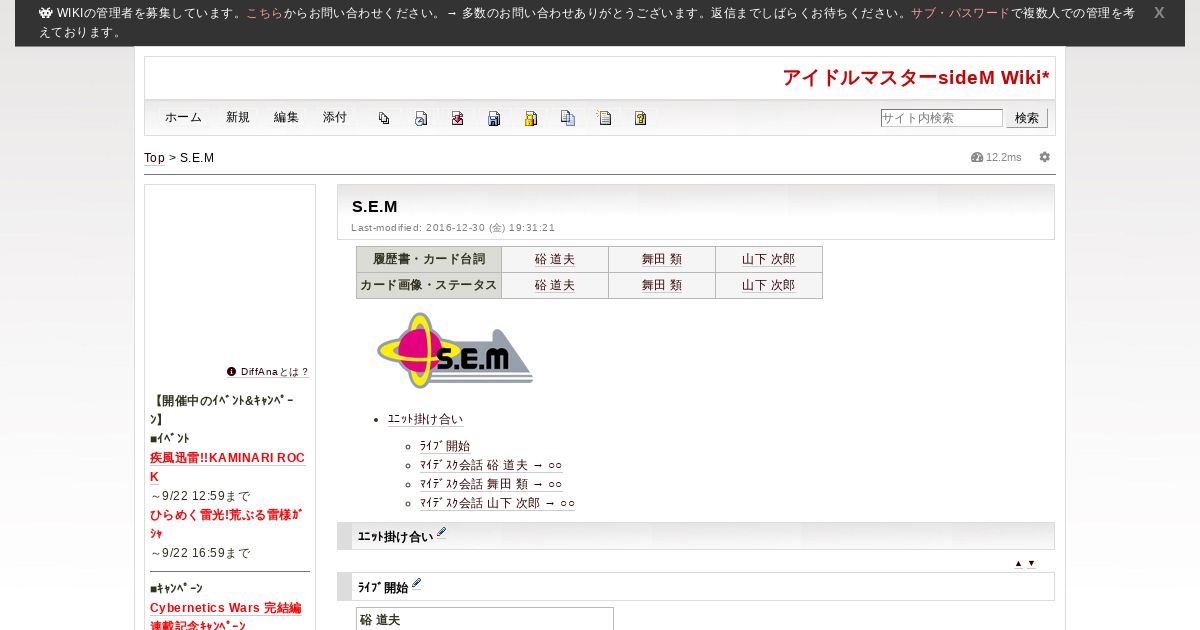
Task: Click the blue duplicate pages icon
Action: 567,118
